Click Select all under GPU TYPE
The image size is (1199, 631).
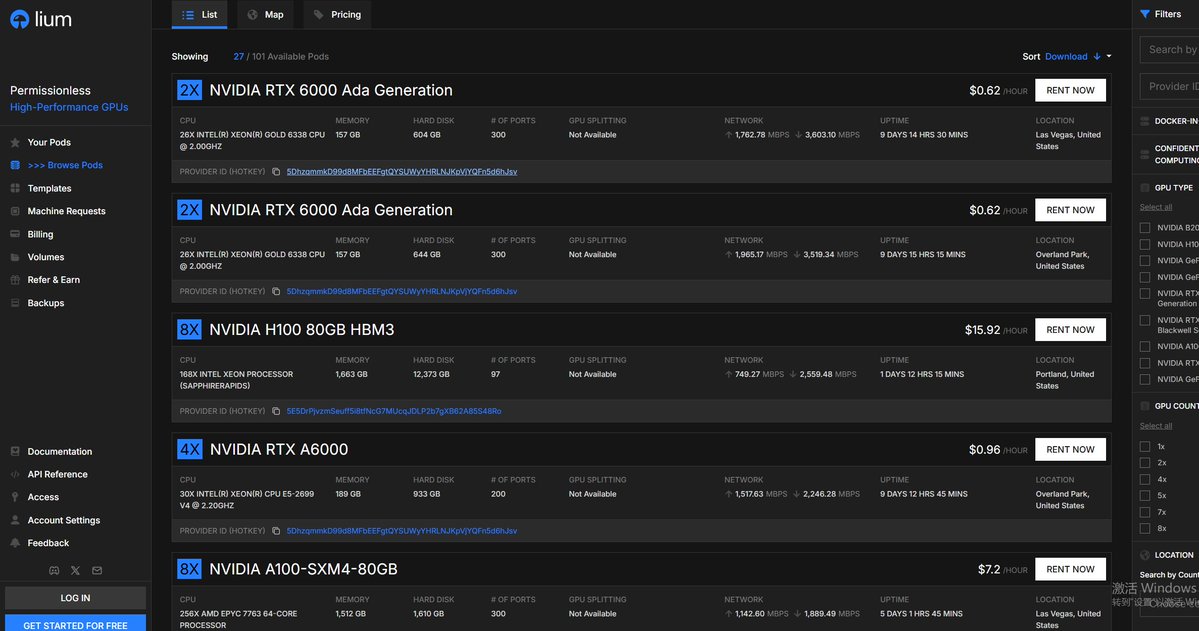[x=1155, y=207]
